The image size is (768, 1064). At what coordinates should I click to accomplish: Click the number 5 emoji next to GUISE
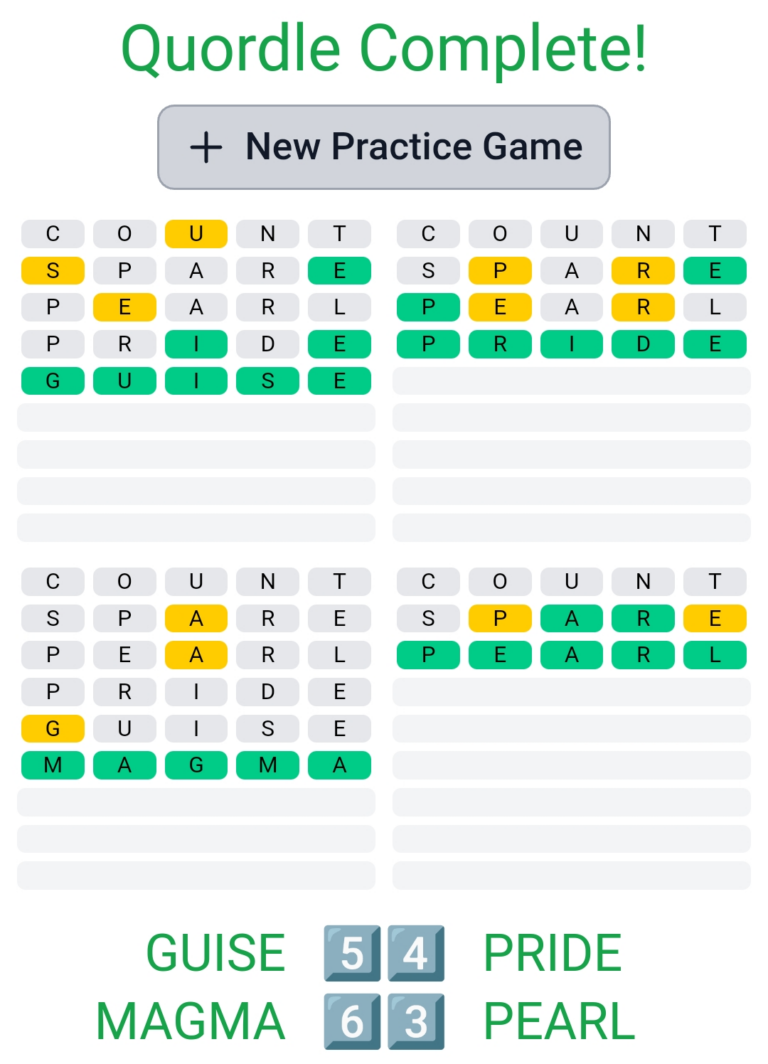pos(351,952)
